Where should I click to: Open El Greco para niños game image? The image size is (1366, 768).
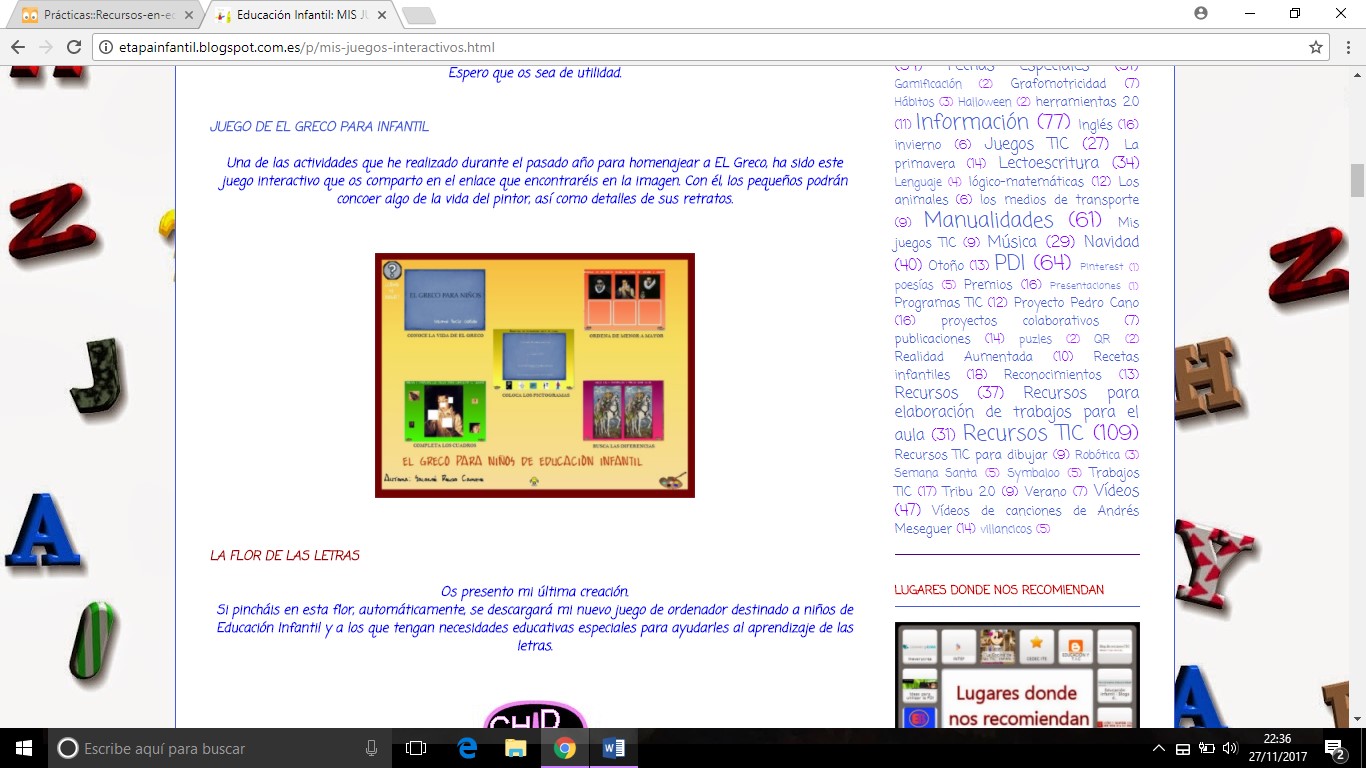tap(534, 375)
